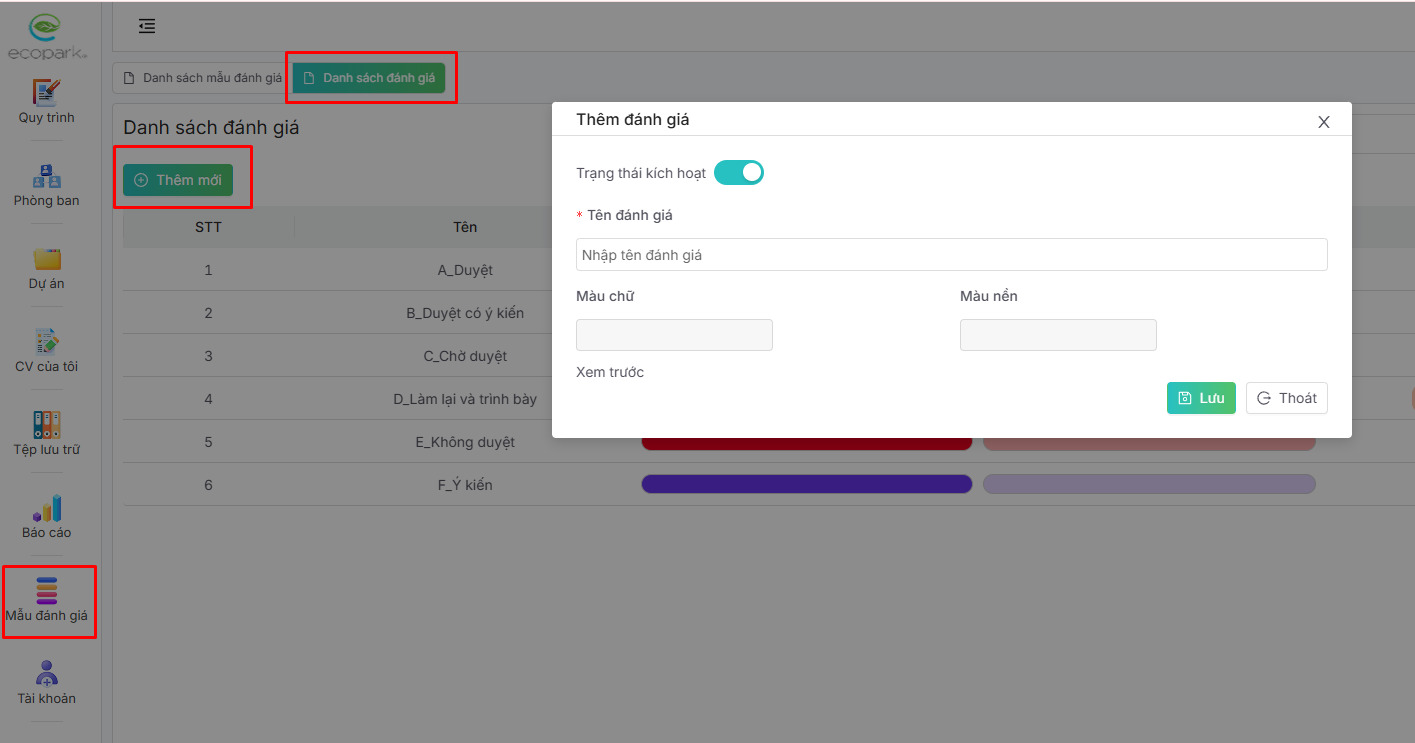Image resolution: width=1415 pixels, height=743 pixels.
Task: Close the Thêm đánh giá dialog
Action: [x=1323, y=122]
